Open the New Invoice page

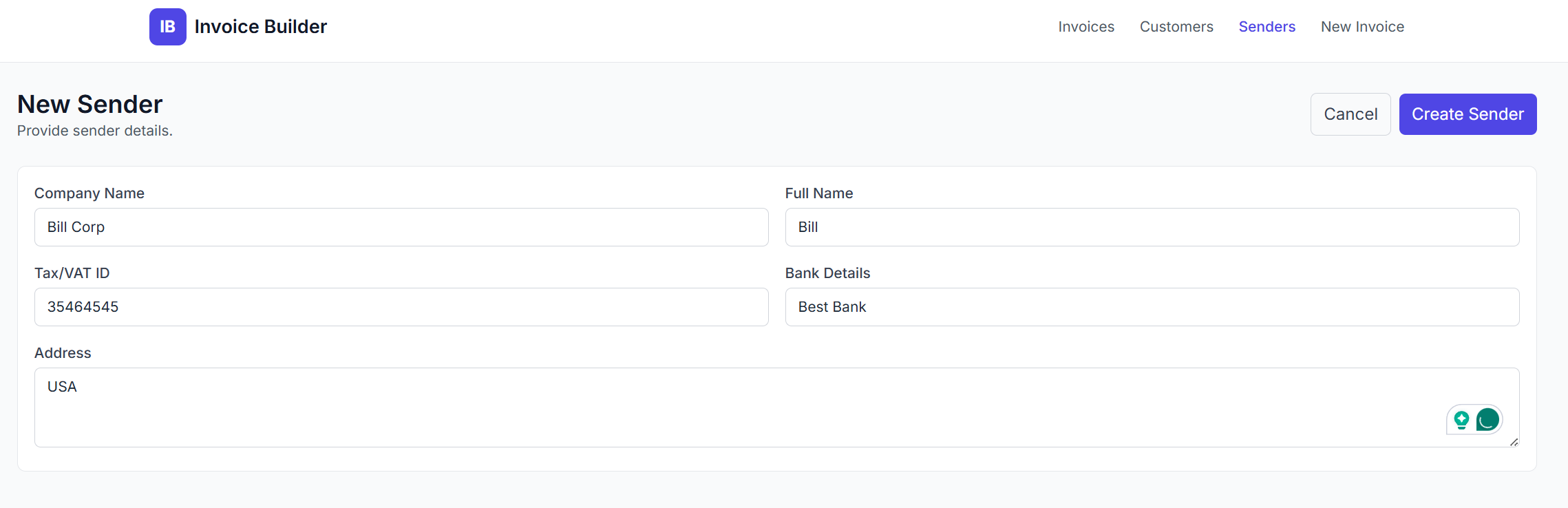(1362, 27)
